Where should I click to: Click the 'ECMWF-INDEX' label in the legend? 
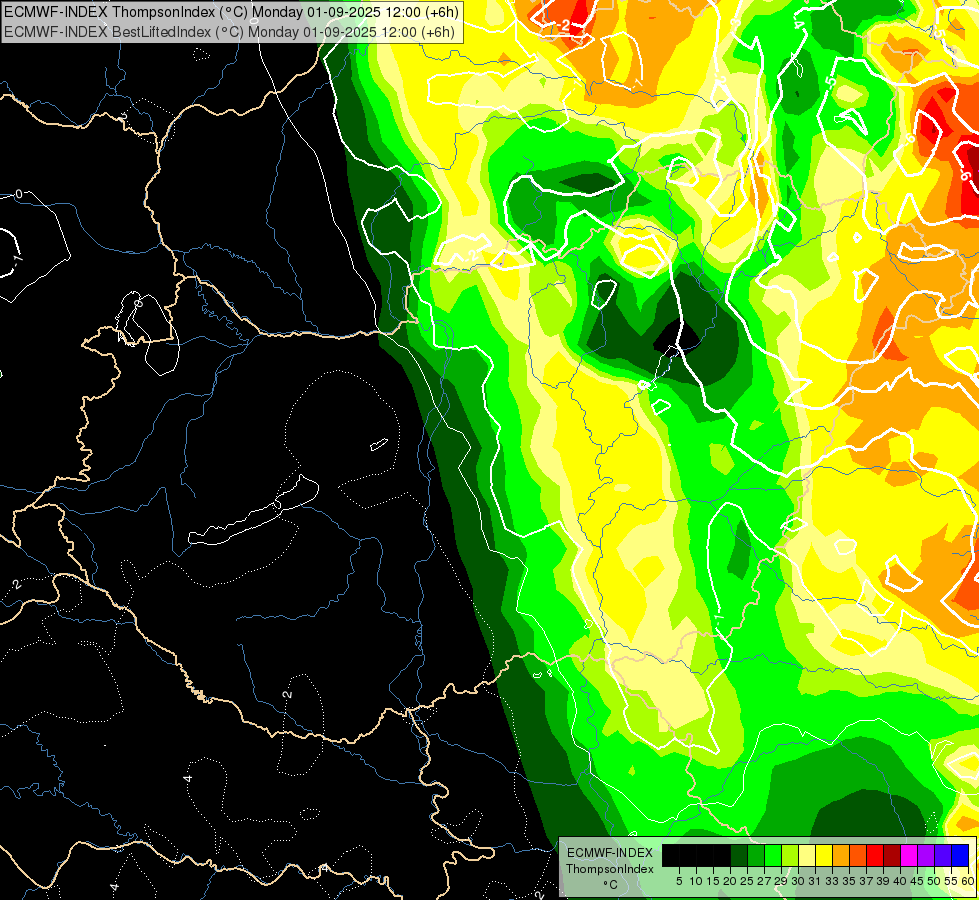610,853
